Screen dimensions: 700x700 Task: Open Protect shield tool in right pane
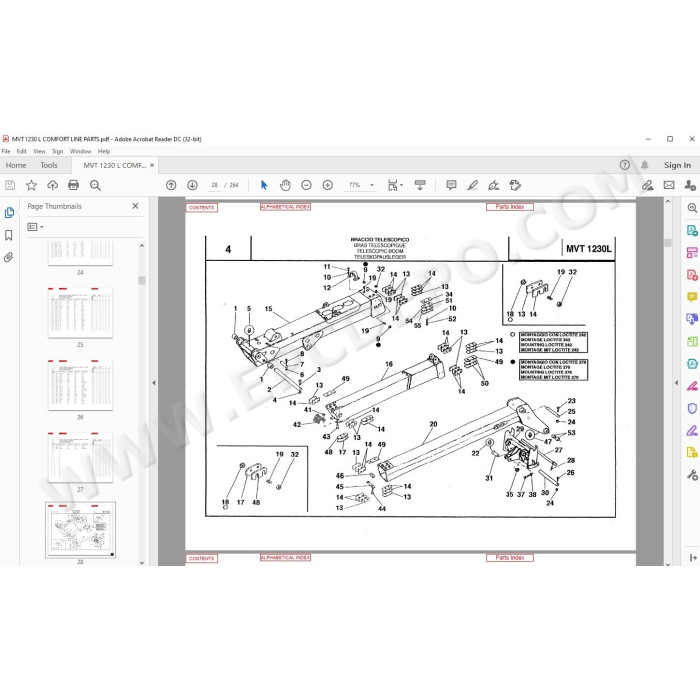pos(692,408)
